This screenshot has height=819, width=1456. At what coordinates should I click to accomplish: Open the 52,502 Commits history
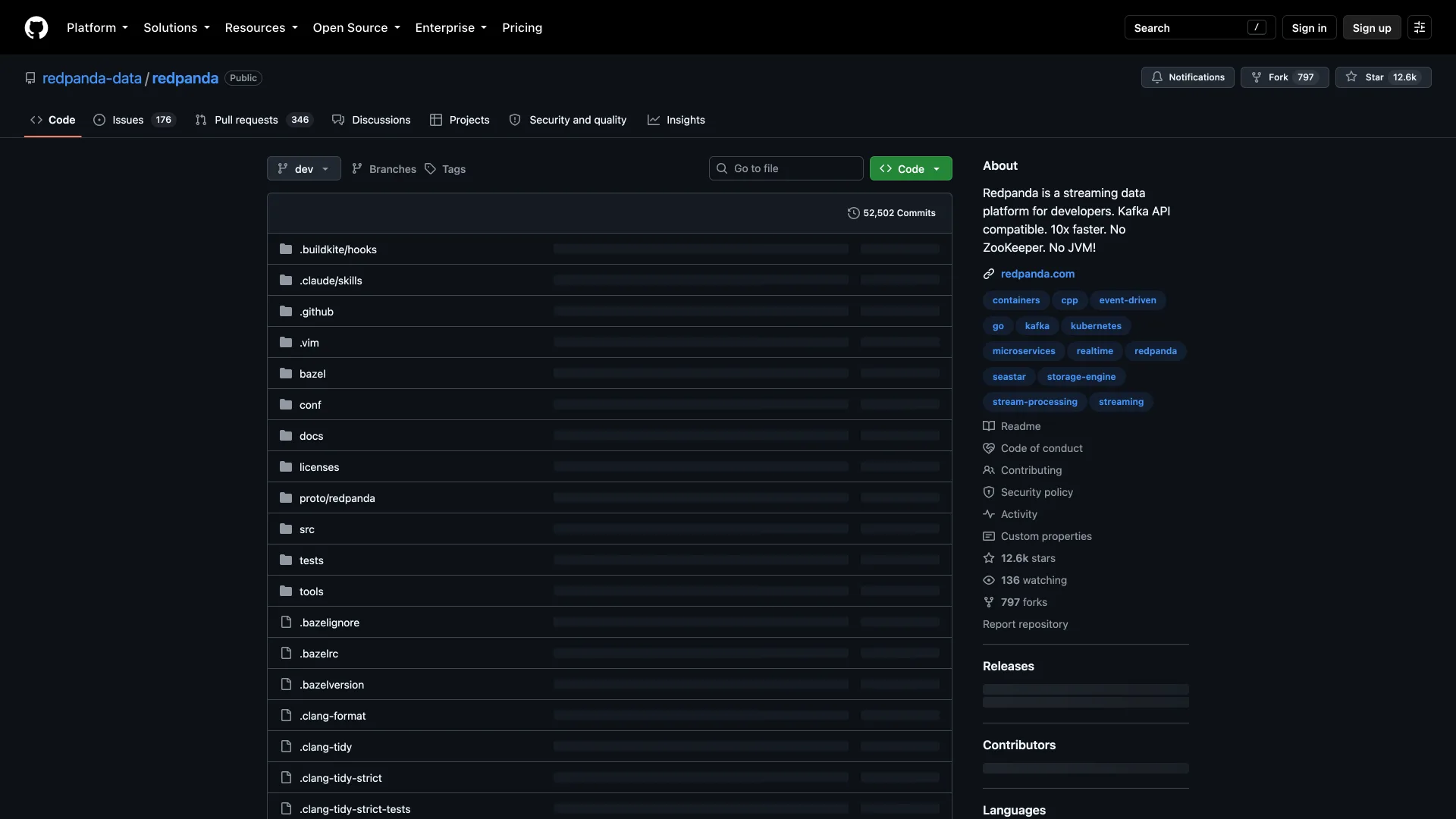point(892,213)
